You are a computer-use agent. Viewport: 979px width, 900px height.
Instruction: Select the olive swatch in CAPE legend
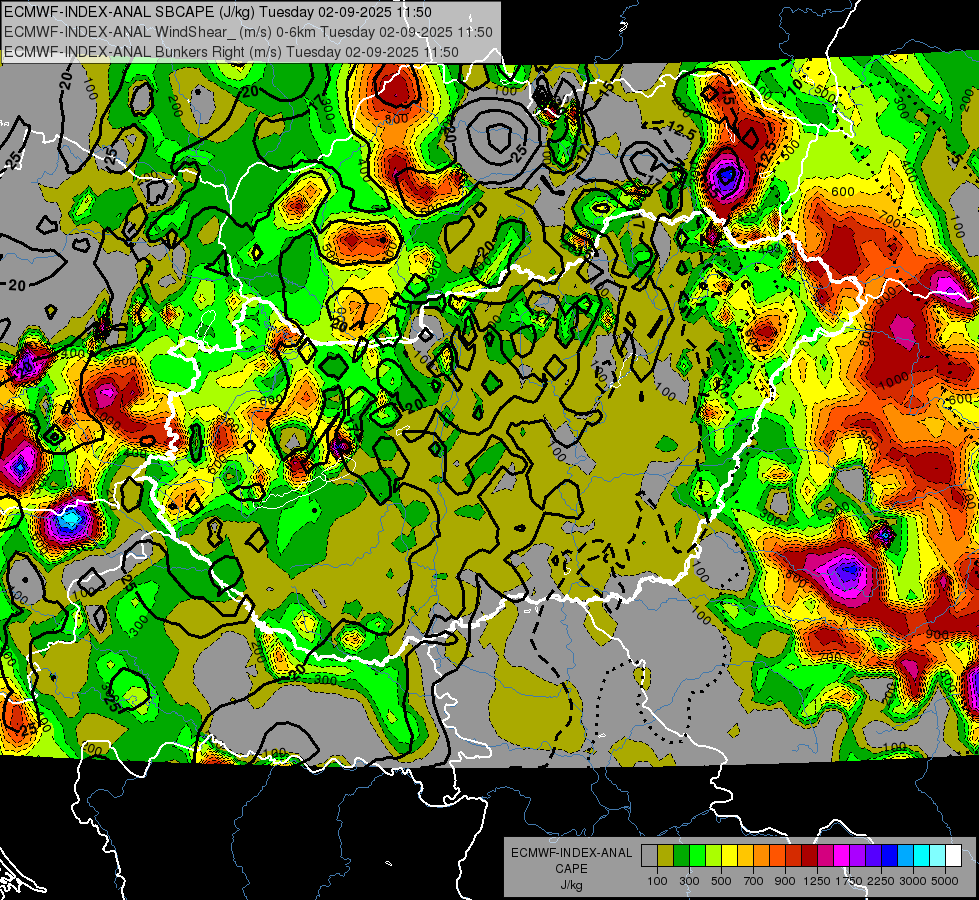pyautogui.click(x=665, y=856)
